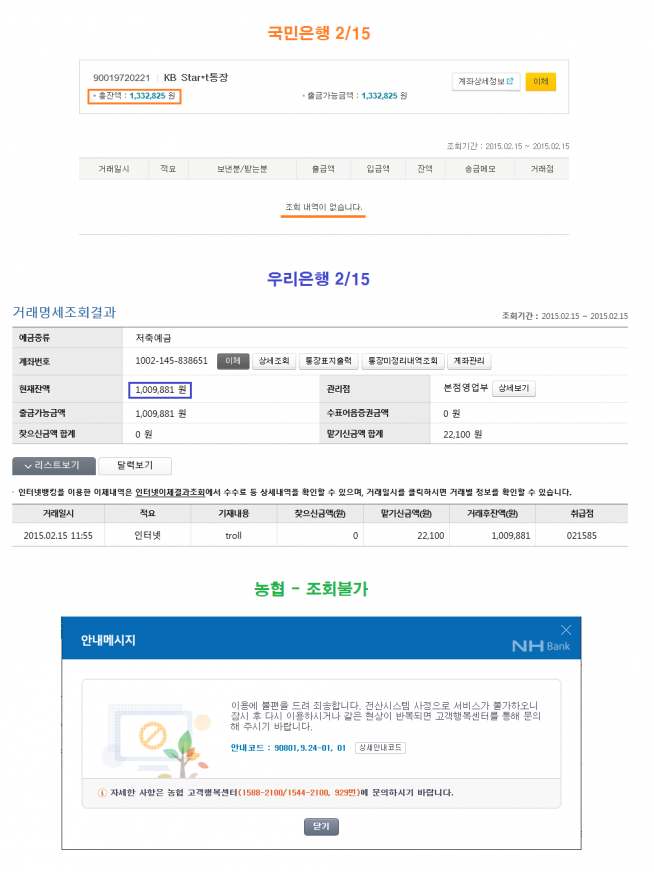654x872 pixels.
Task: Click the yellow 이체 button for KB account
Action: [540, 81]
